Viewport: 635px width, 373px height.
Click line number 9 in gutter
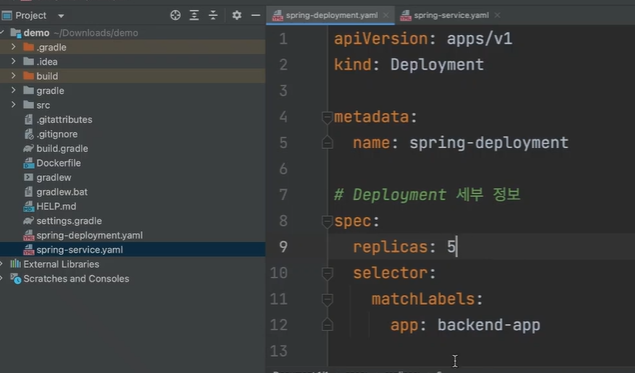283,247
